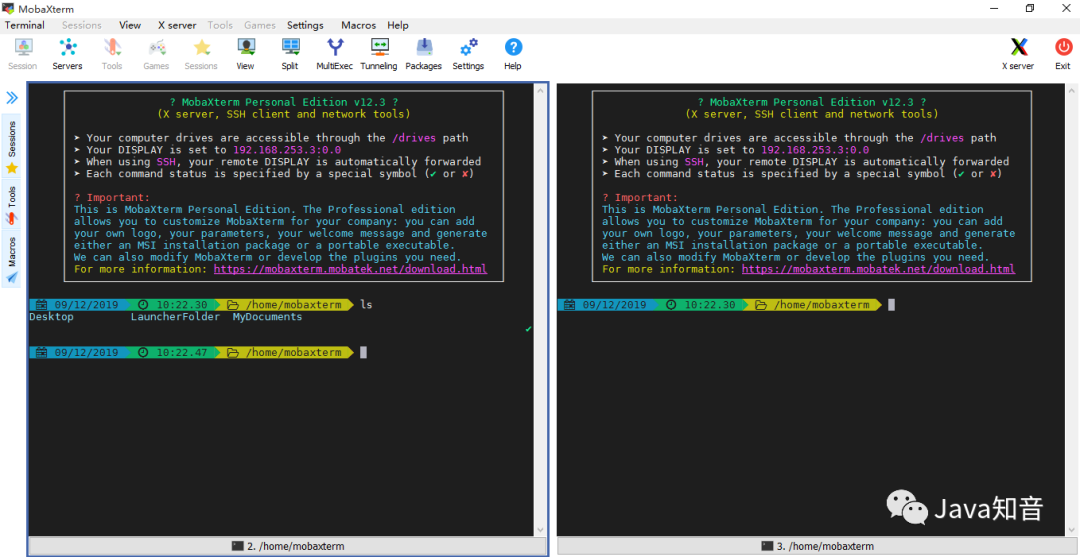Follow download link in left terminal
The width and height of the screenshot is (1080, 557).
[x=351, y=269]
